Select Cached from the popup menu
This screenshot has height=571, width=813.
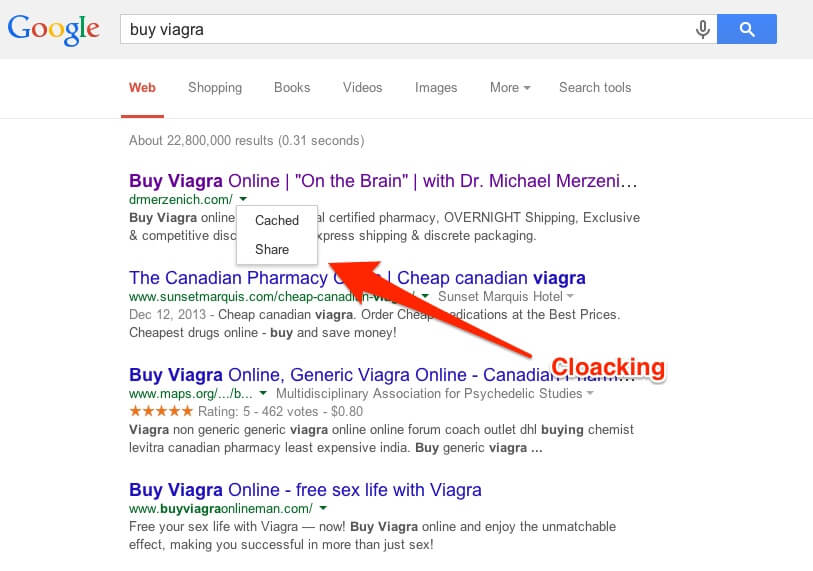277,220
